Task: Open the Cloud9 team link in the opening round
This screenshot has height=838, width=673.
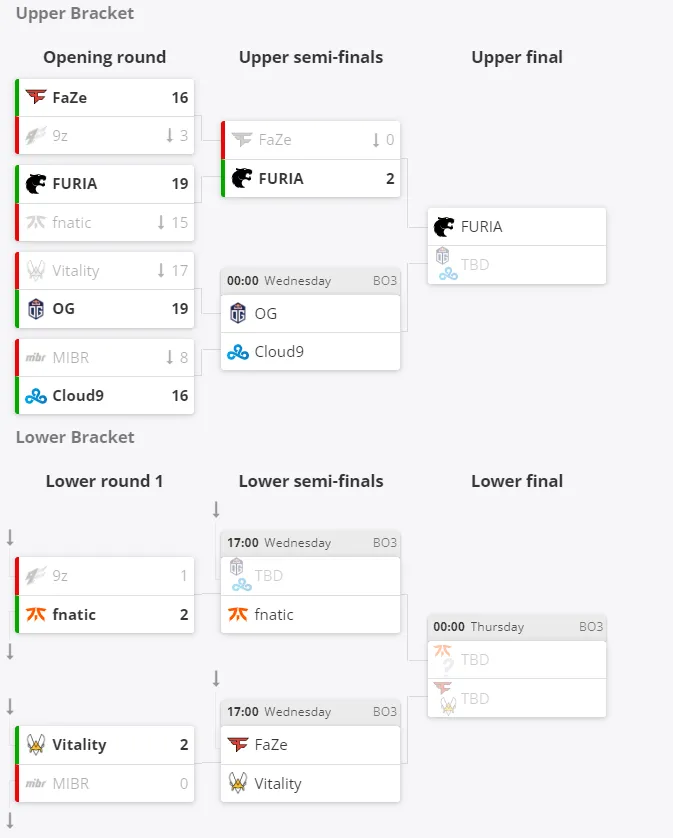Action: (x=78, y=395)
